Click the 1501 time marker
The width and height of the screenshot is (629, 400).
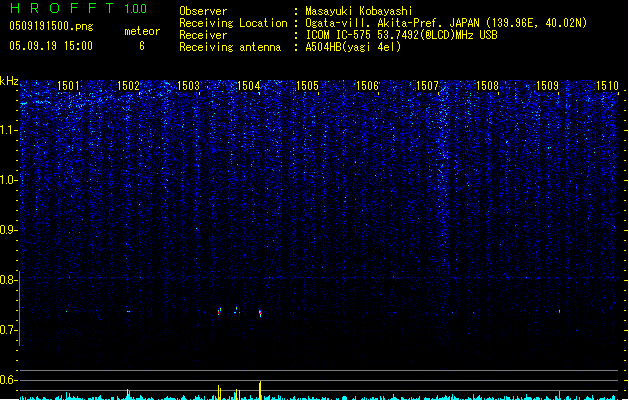tap(68, 86)
